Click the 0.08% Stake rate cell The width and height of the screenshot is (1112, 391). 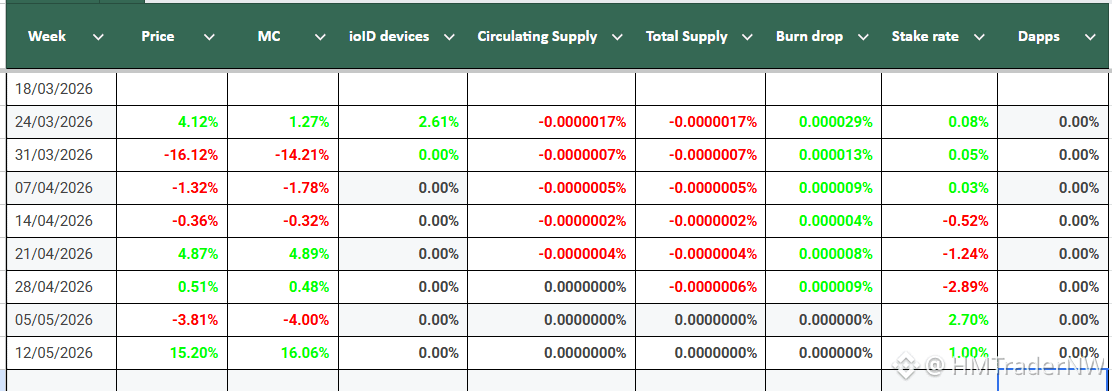coord(940,122)
